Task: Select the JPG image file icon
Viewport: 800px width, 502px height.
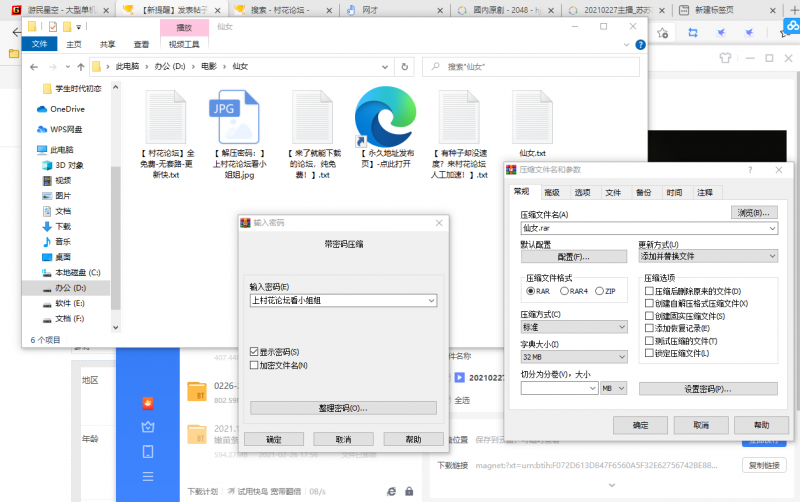Action: click(x=233, y=118)
